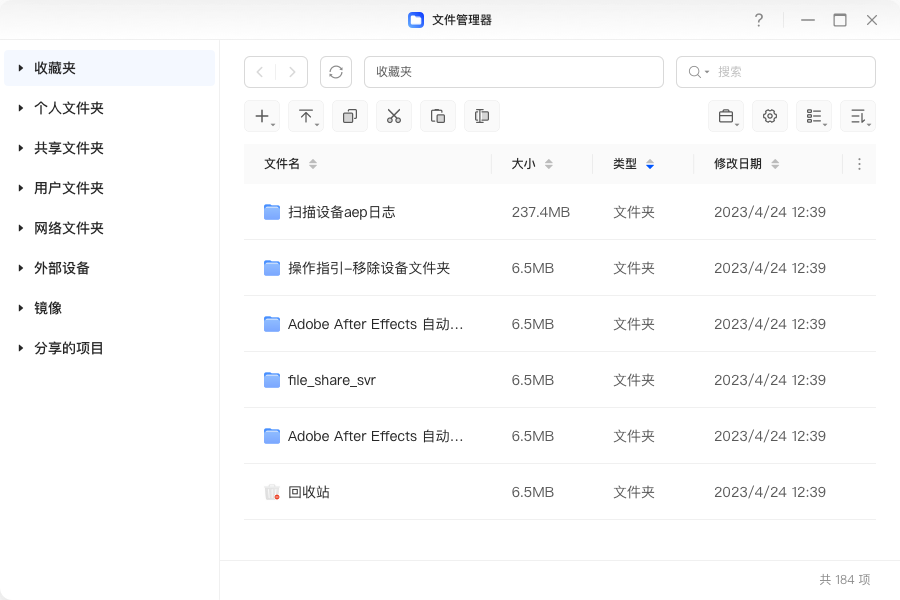Screen dimensions: 900x600
Task: Click the paste icon in toolbar
Action: click(438, 116)
